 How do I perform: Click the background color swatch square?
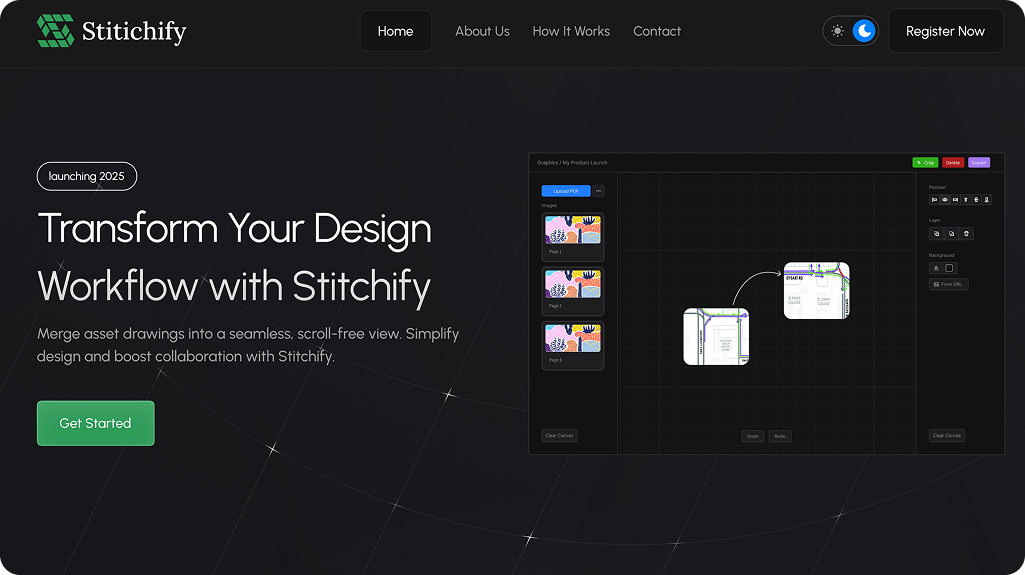[x=949, y=268]
